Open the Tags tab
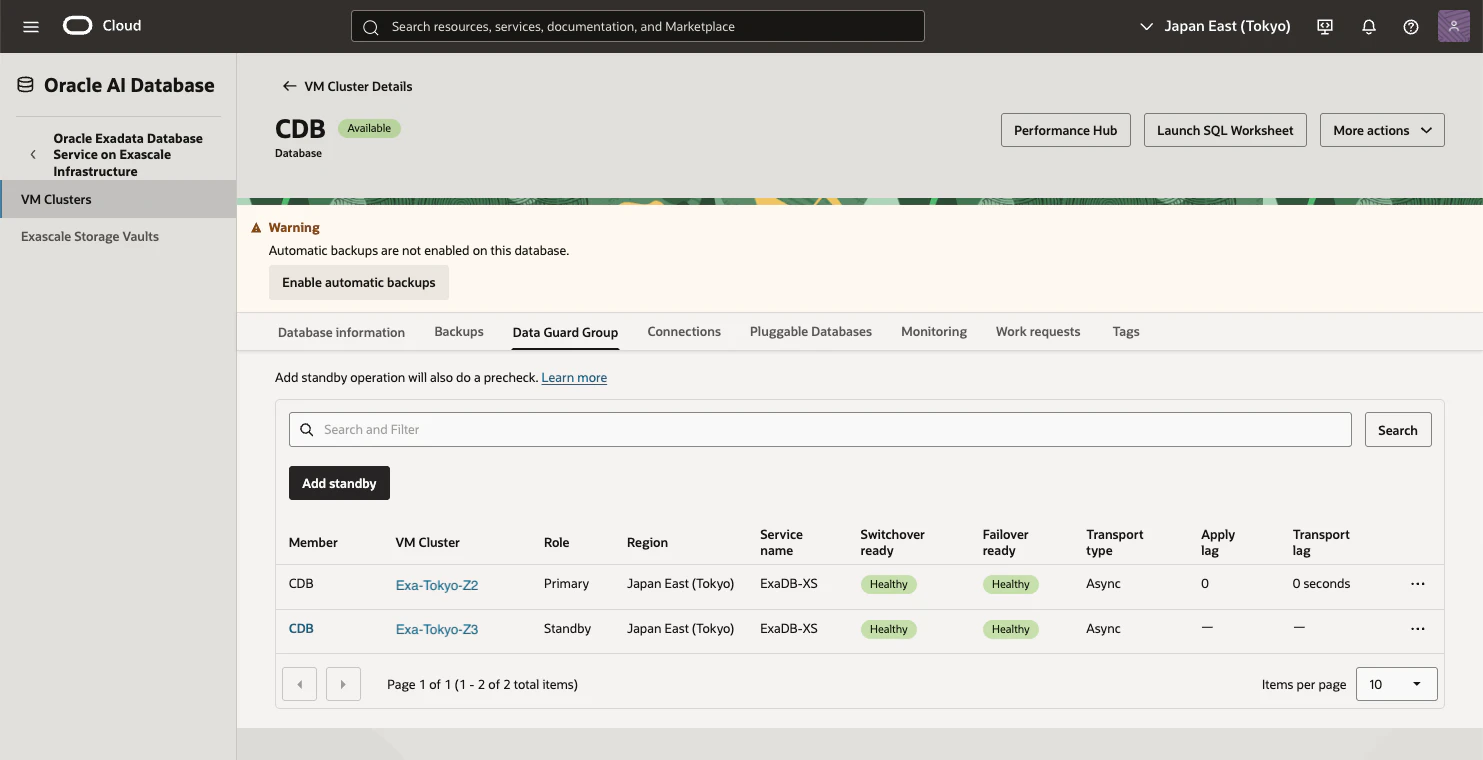 click(x=1126, y=332)
